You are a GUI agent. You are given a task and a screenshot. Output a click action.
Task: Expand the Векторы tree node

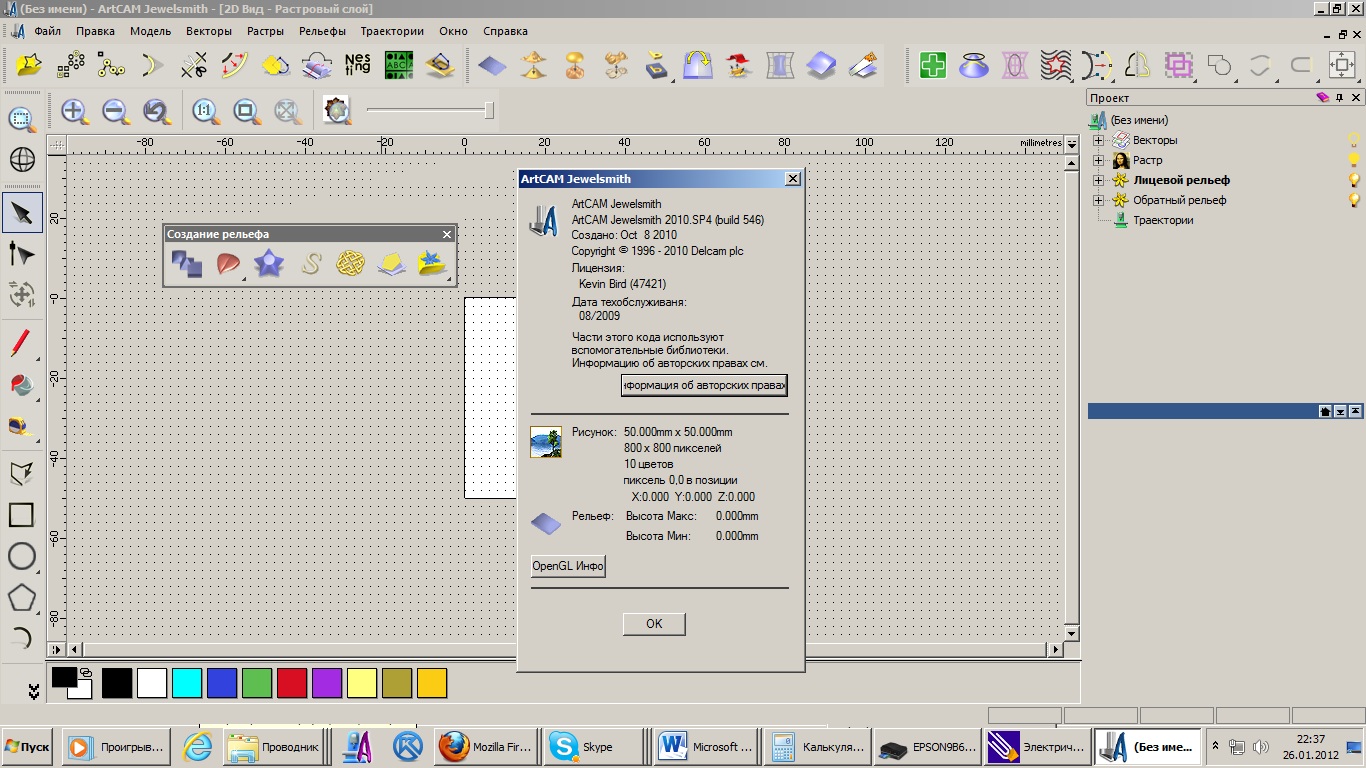point(1098,140)
